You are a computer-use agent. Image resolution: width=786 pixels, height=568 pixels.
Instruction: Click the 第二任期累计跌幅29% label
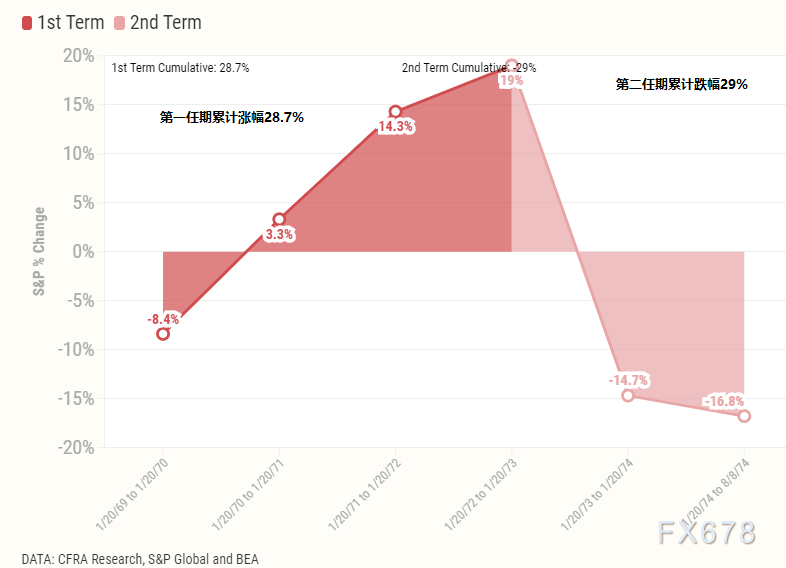click(681, 85)
